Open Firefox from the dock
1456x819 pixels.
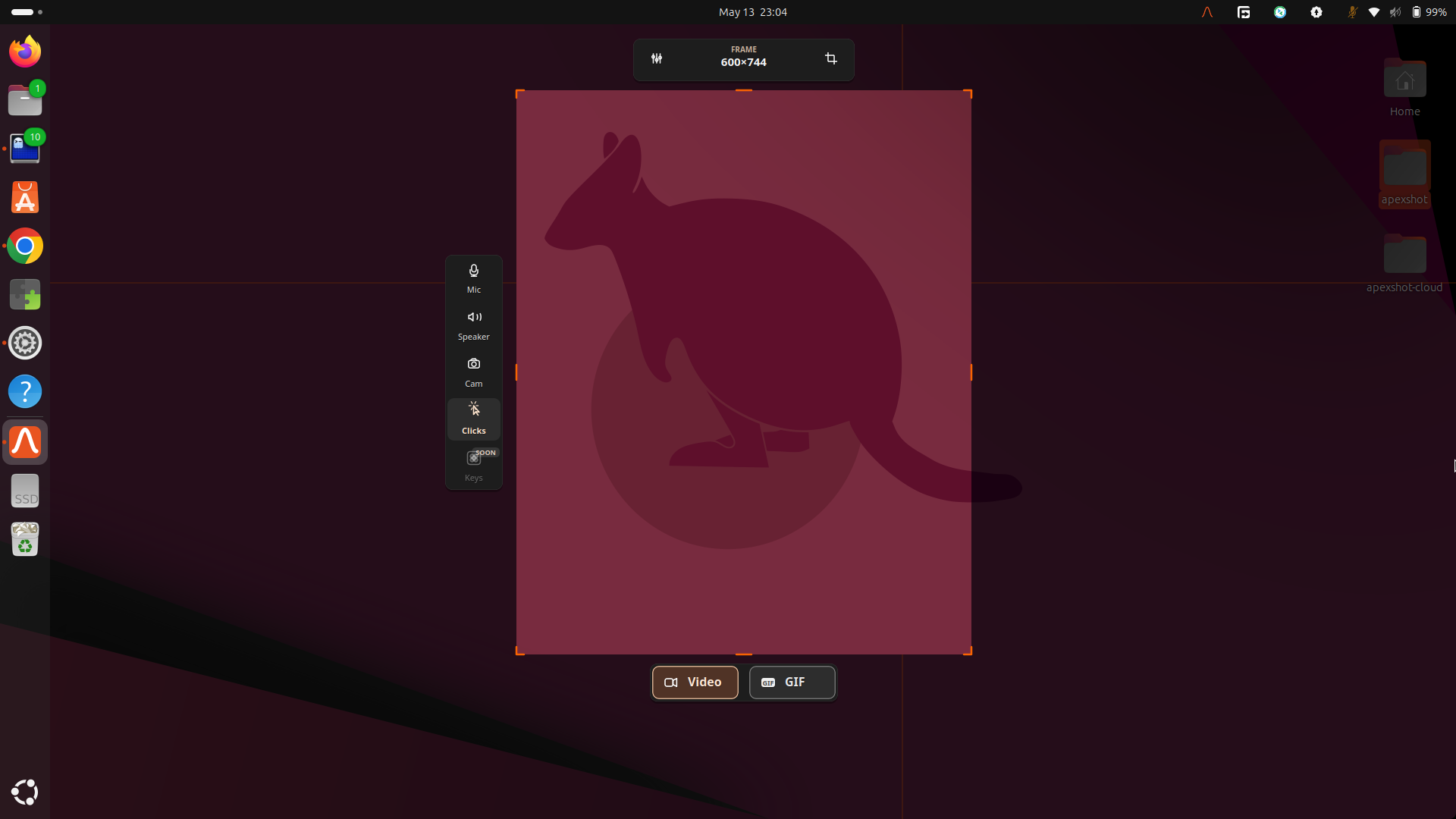tap(25, 52)
